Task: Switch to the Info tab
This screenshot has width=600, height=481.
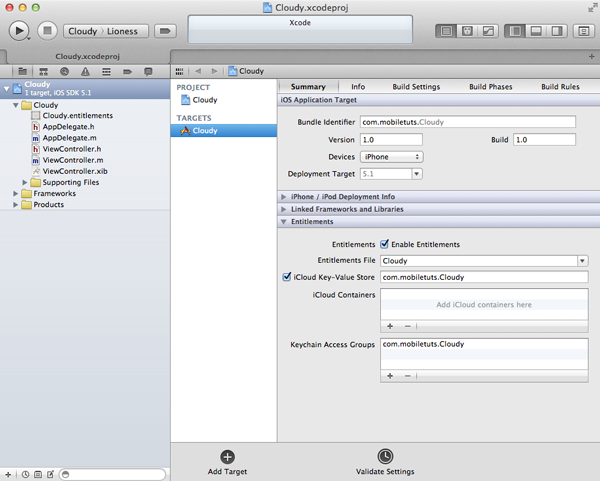Action: pyautogui.click(x=358, y=87)
